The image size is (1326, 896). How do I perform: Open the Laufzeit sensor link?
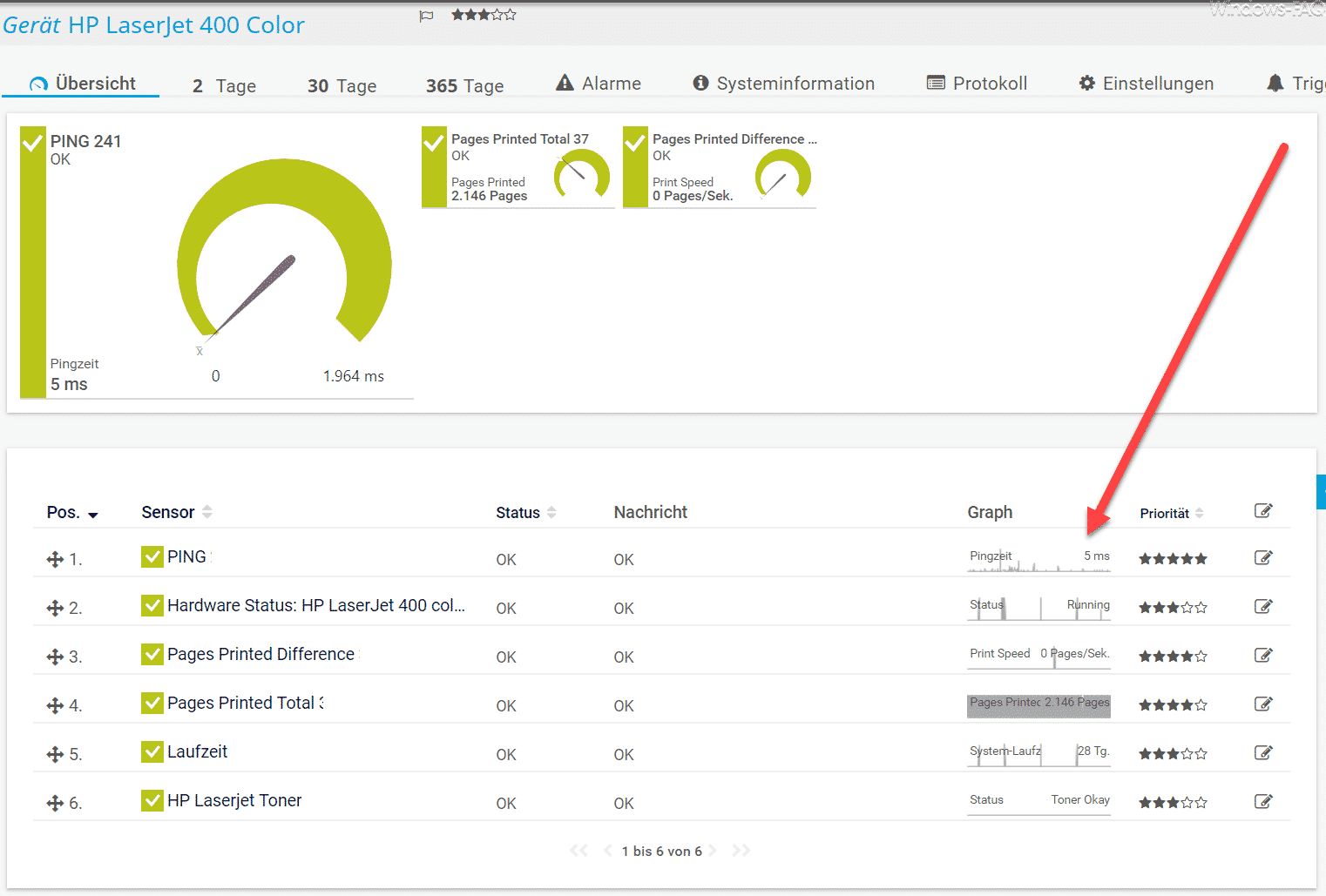pos(198,751)
